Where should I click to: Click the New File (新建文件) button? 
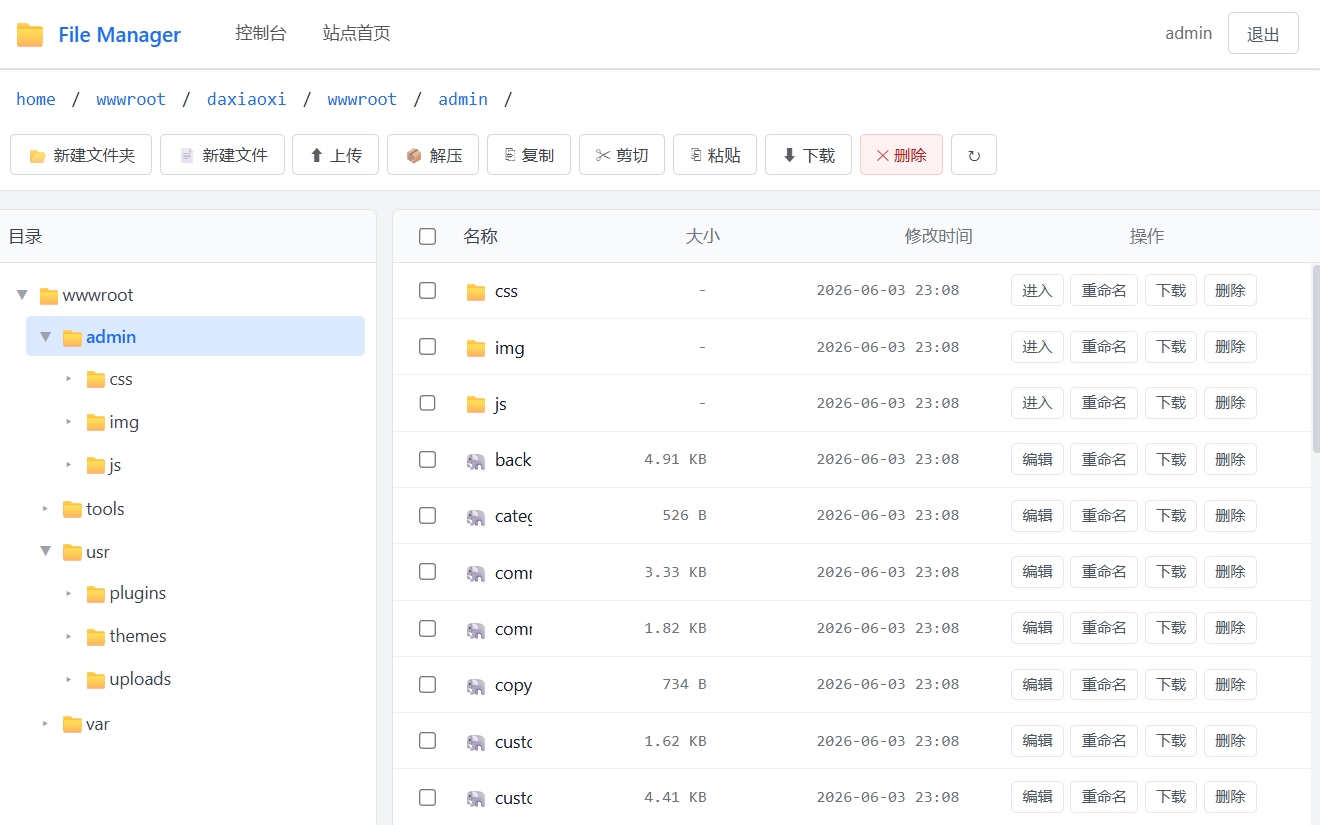click(222, 155)
